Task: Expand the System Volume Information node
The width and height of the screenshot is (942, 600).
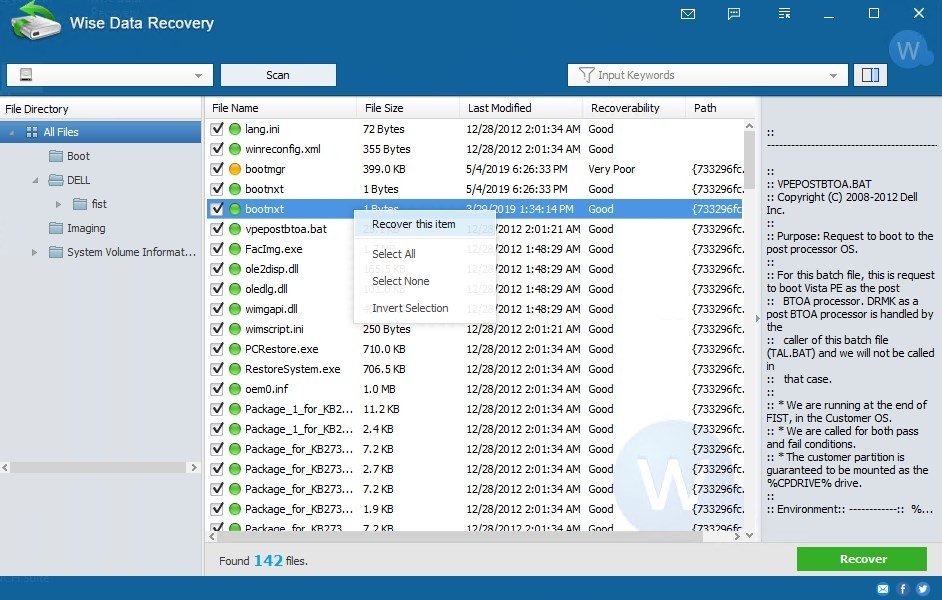Action: point(34,252)
